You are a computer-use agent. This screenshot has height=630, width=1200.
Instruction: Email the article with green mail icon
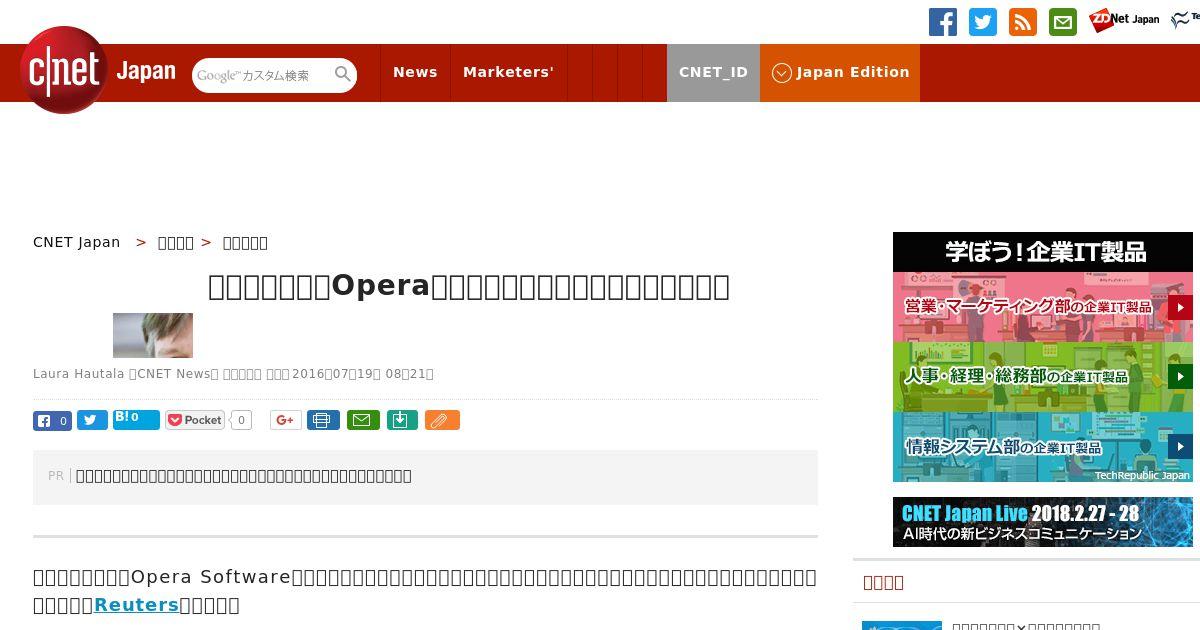(363, 420)
